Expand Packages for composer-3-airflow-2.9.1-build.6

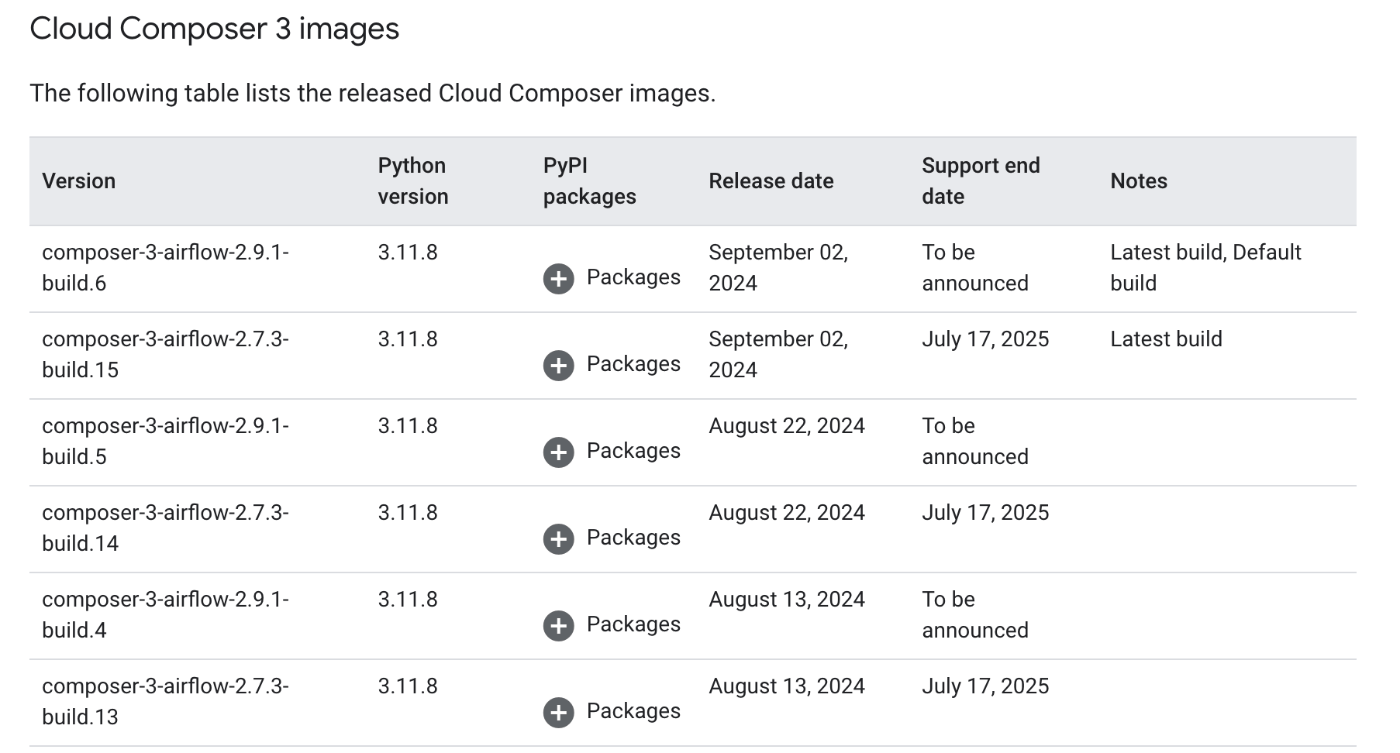pos(612,278)
